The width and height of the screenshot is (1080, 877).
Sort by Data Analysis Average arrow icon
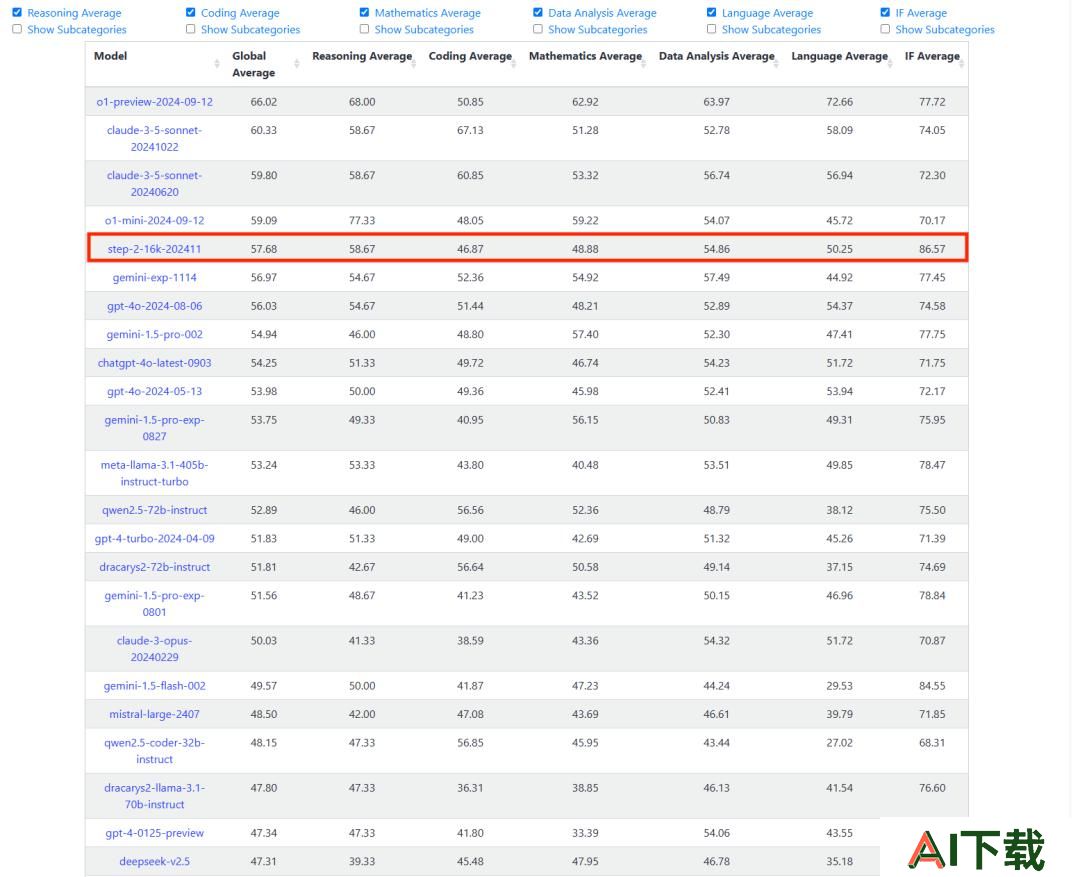tap(776, 63)
